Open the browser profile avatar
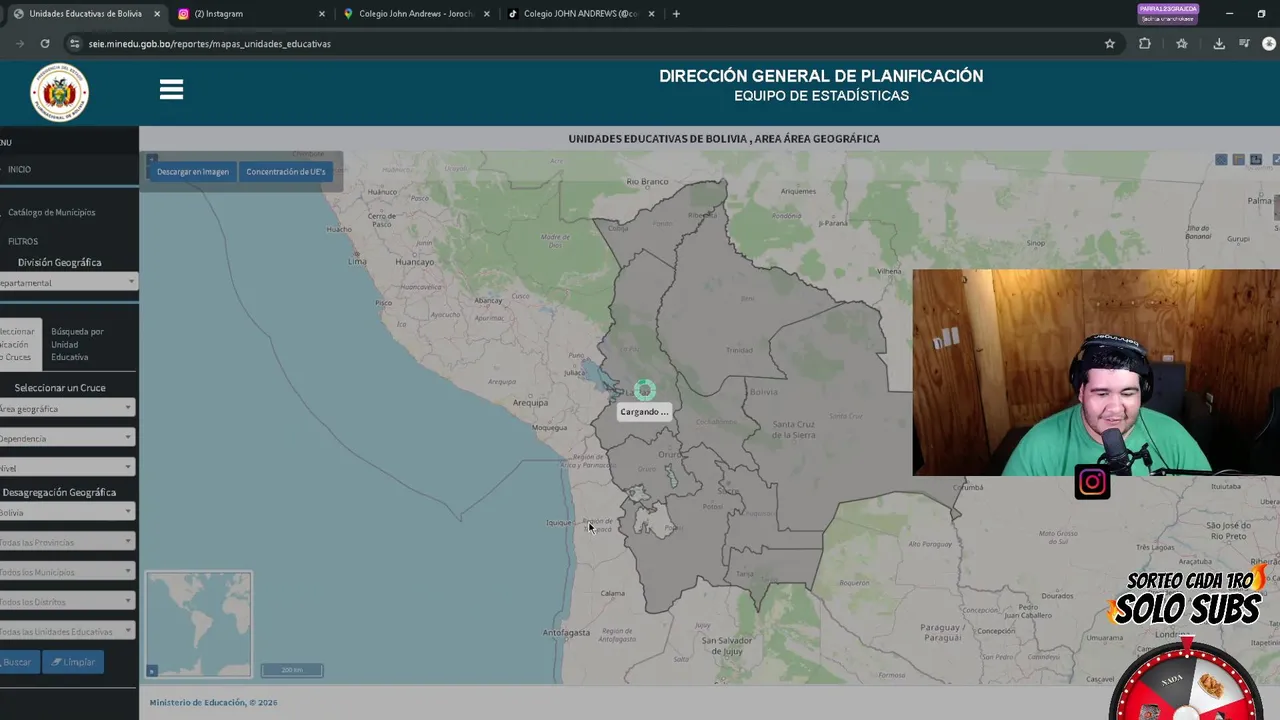 pyautogui.click(x=1269, y=44)
